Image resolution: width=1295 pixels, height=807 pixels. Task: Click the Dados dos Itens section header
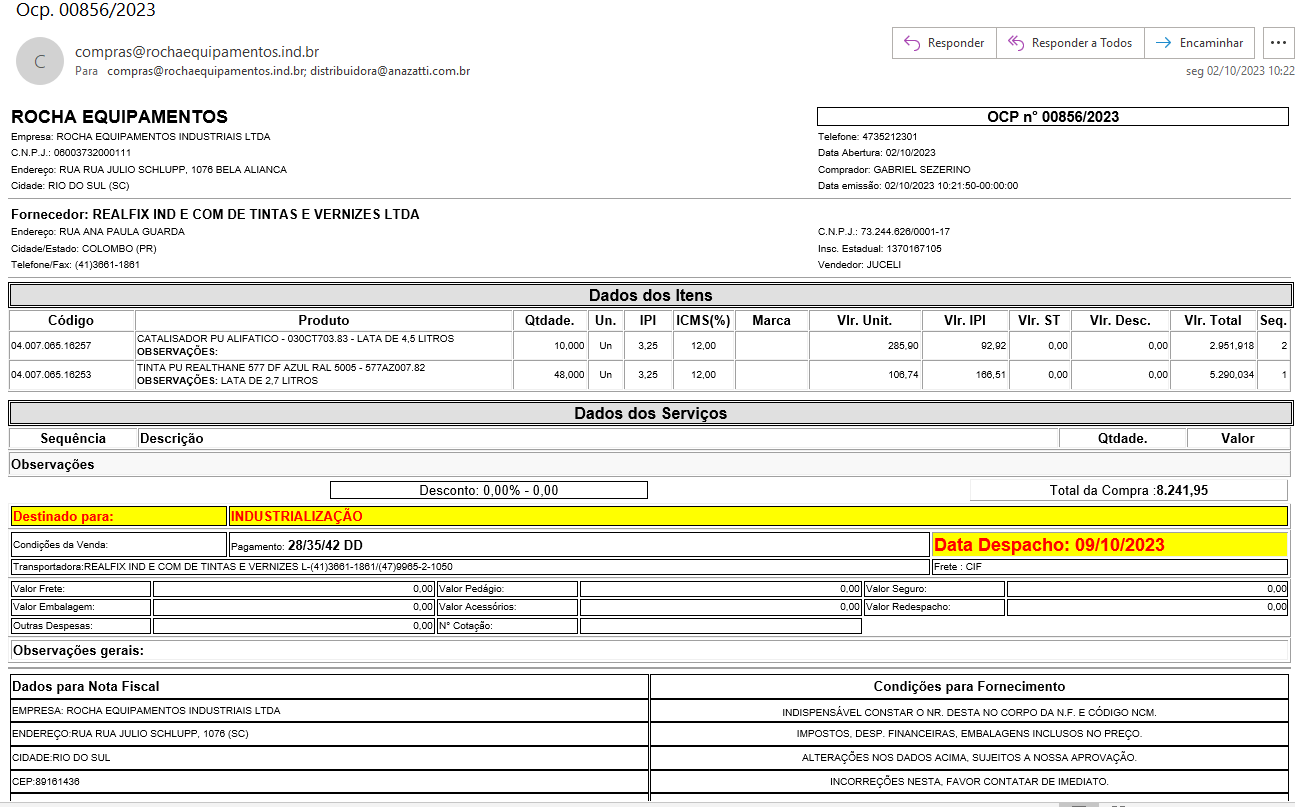click(x=649, y=295)
